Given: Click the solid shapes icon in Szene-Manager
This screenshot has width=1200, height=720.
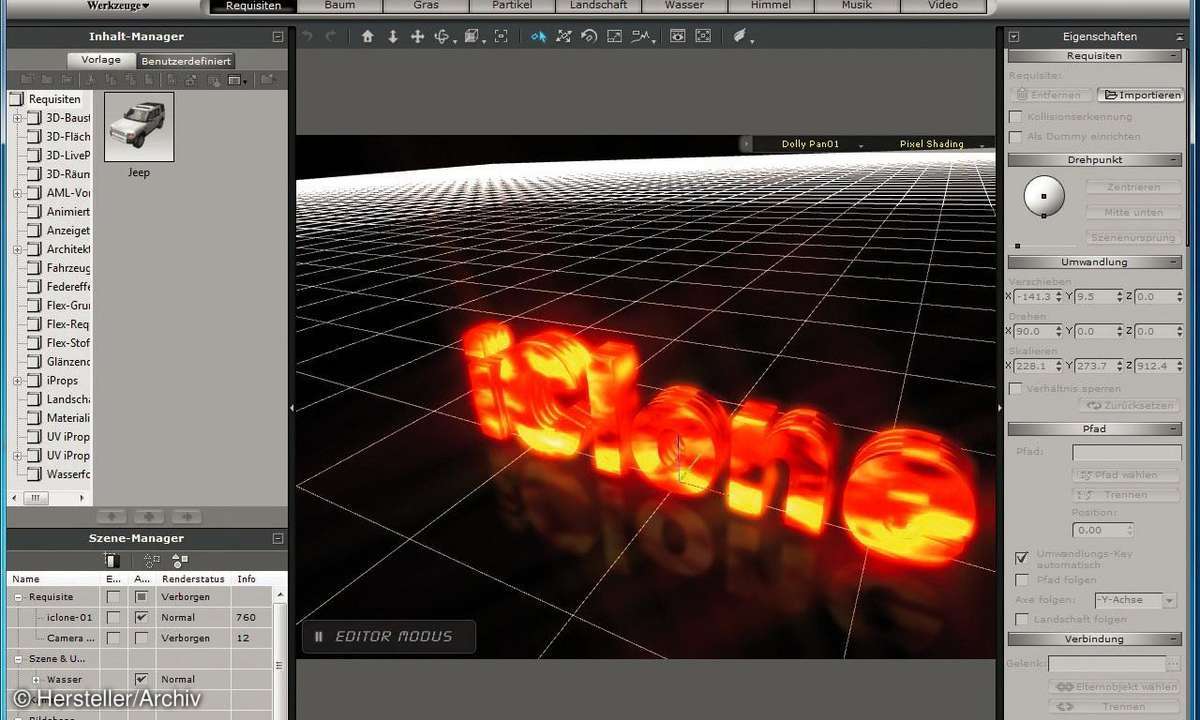Looking at the screenshot, I should coord(180,560).
